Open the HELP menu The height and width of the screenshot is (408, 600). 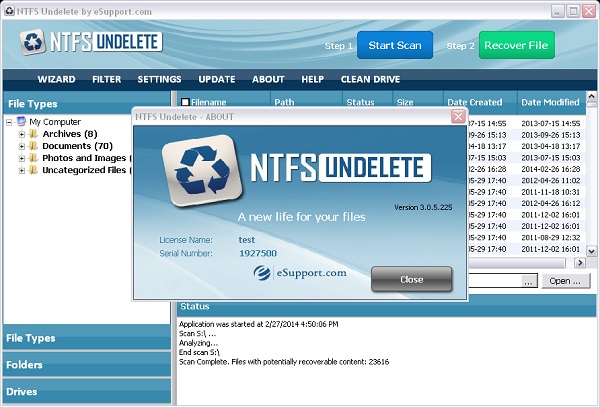coord(312,79)
